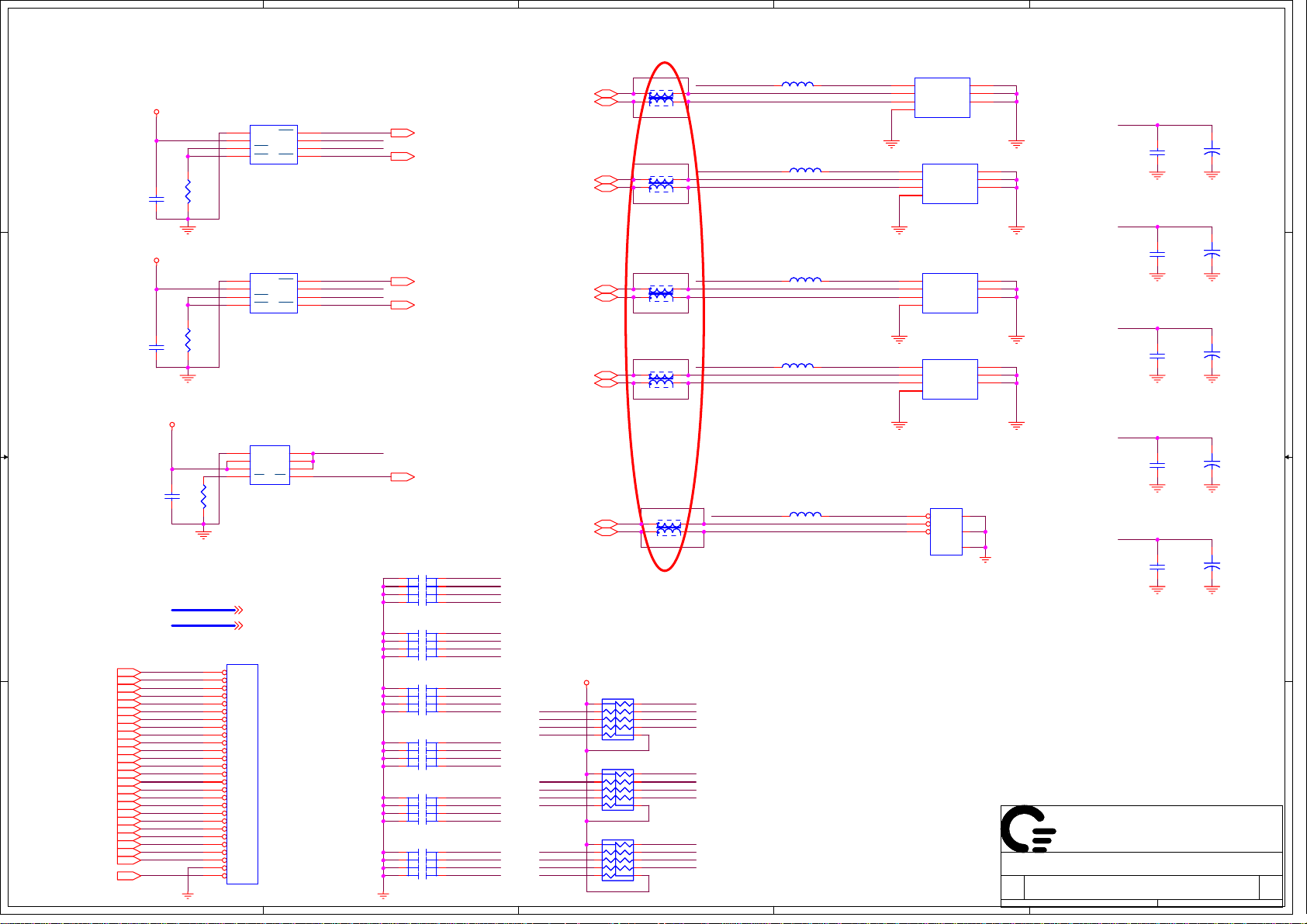1307x924 pixels.
Task: Select the topmost IC box on the left side
Action: (x=274, y=144)
